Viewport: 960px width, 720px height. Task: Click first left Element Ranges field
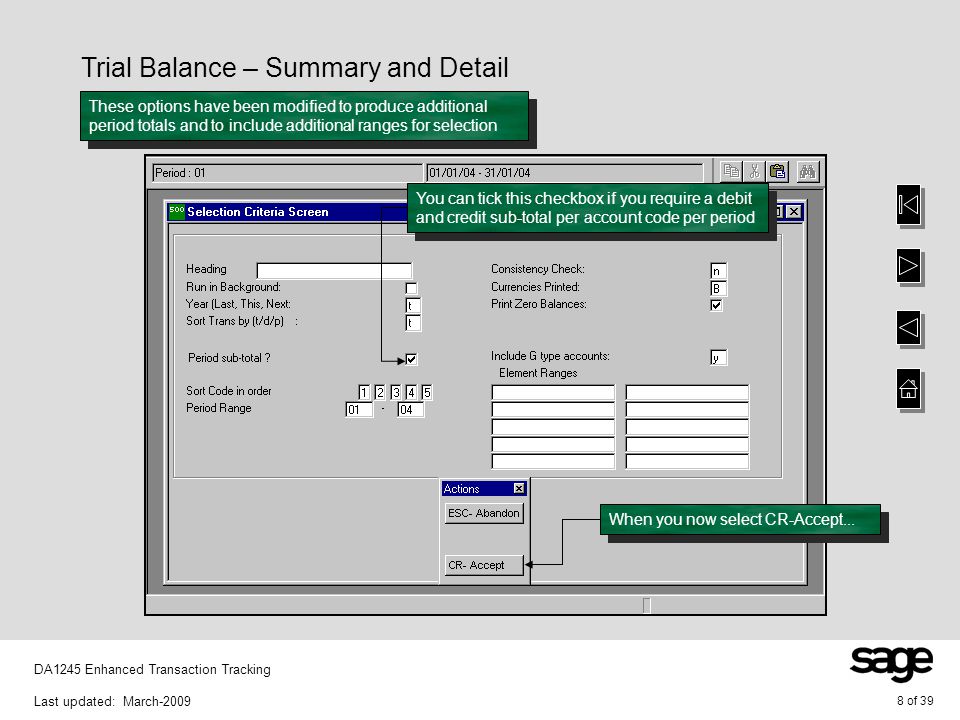click(x=553, y=392)
